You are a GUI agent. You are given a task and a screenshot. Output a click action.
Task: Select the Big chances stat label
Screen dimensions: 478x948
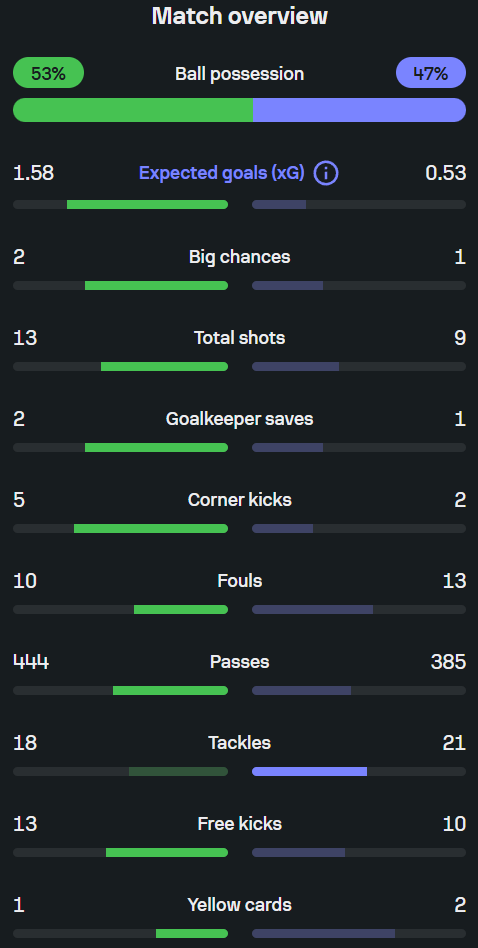[x=239, y=257]
